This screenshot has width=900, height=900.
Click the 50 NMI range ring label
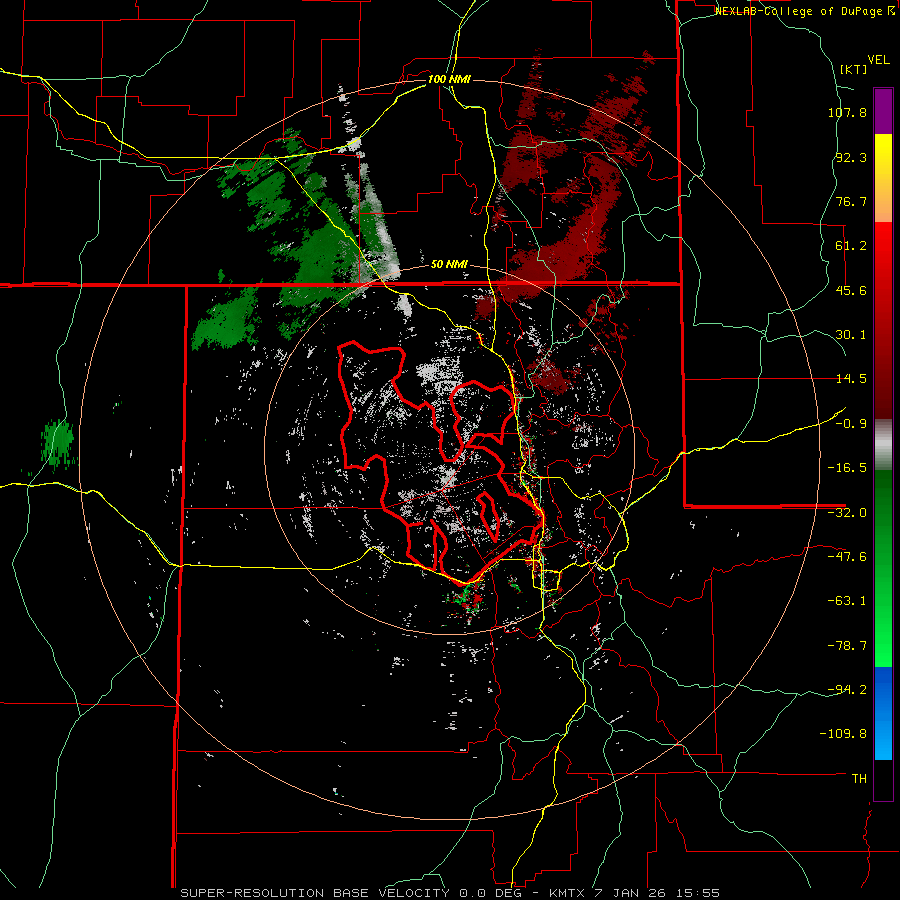[x=449, y=265]
